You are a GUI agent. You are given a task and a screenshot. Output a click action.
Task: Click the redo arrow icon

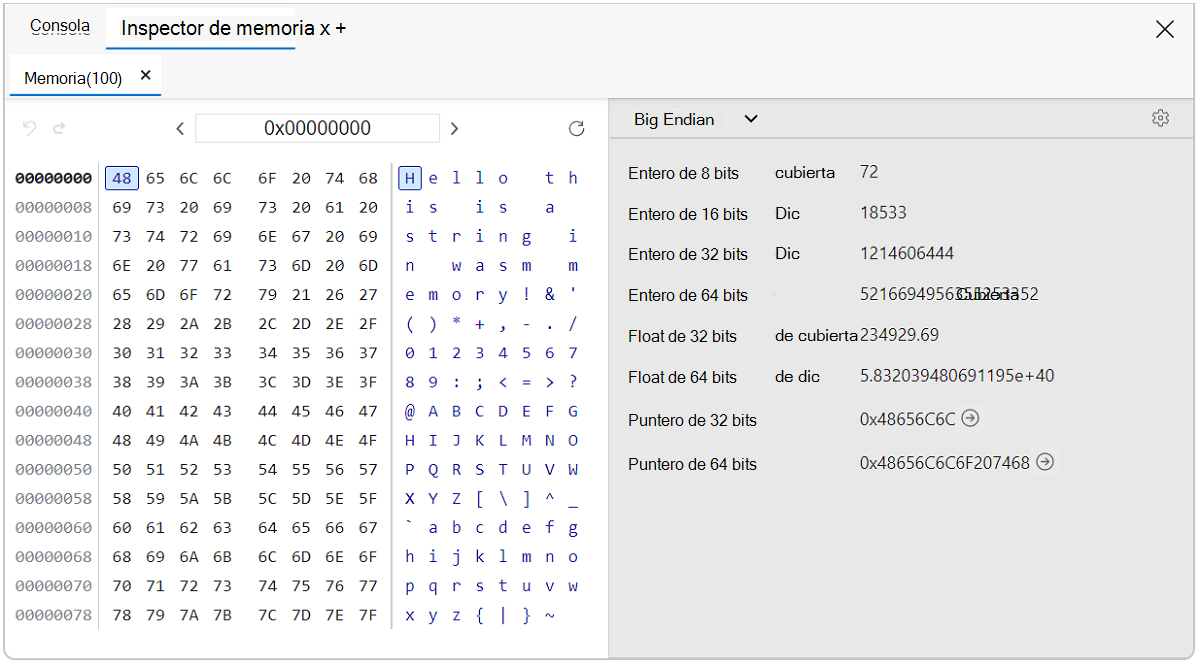coord(58,128)
